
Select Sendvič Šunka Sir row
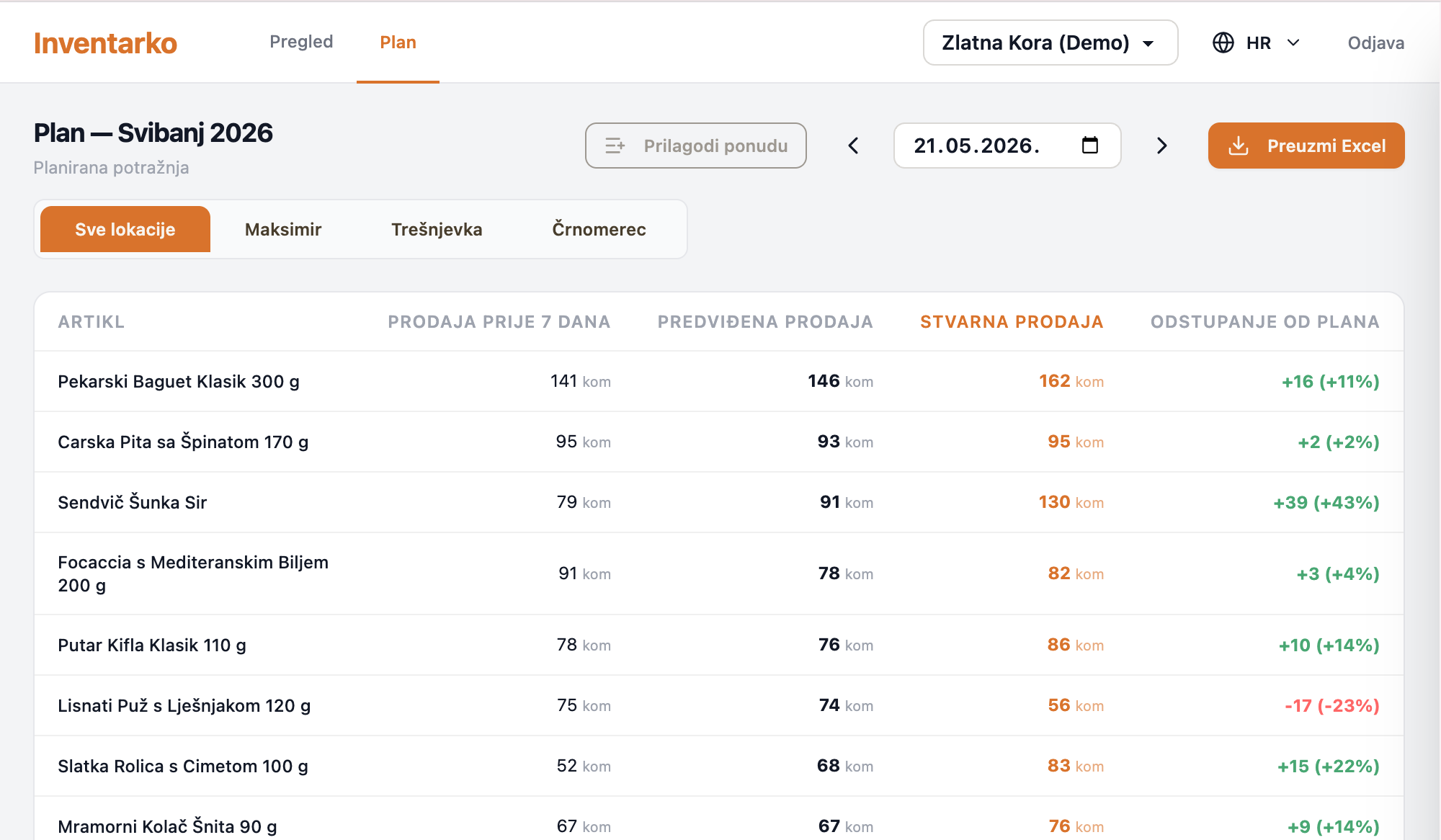(x=719, y=502)
